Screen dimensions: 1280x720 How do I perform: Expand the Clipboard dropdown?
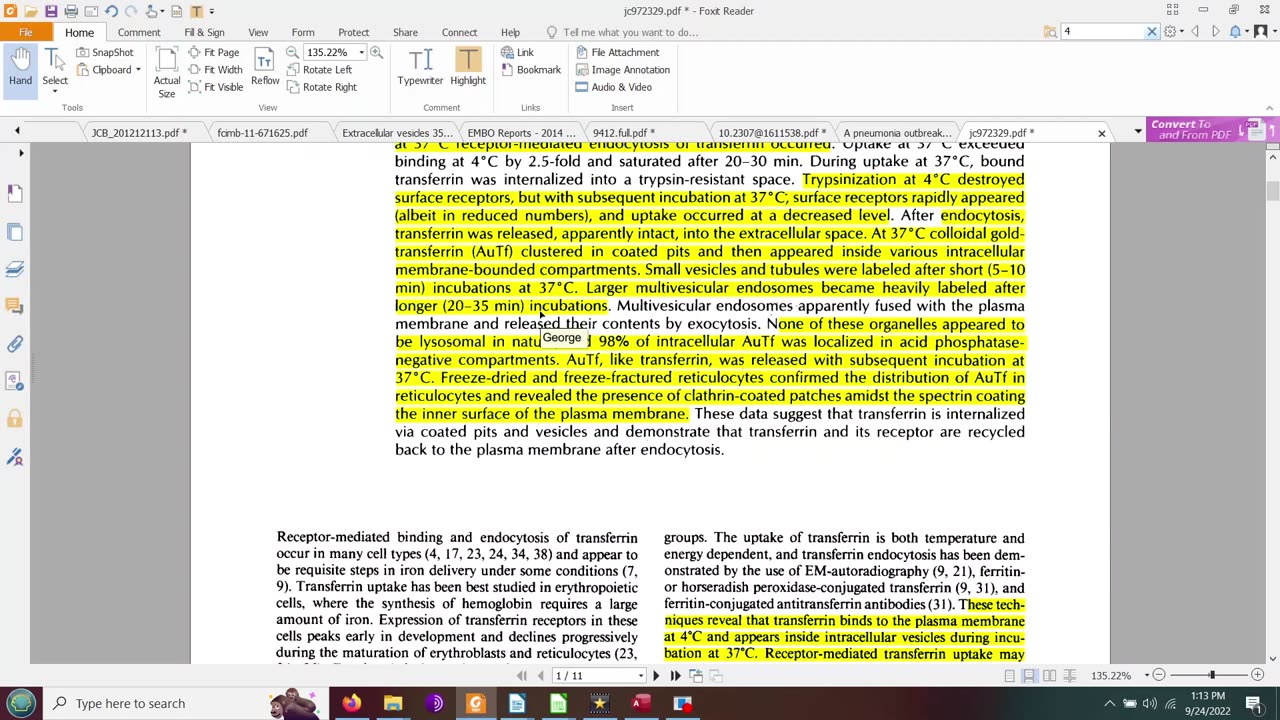pos(138,70)
